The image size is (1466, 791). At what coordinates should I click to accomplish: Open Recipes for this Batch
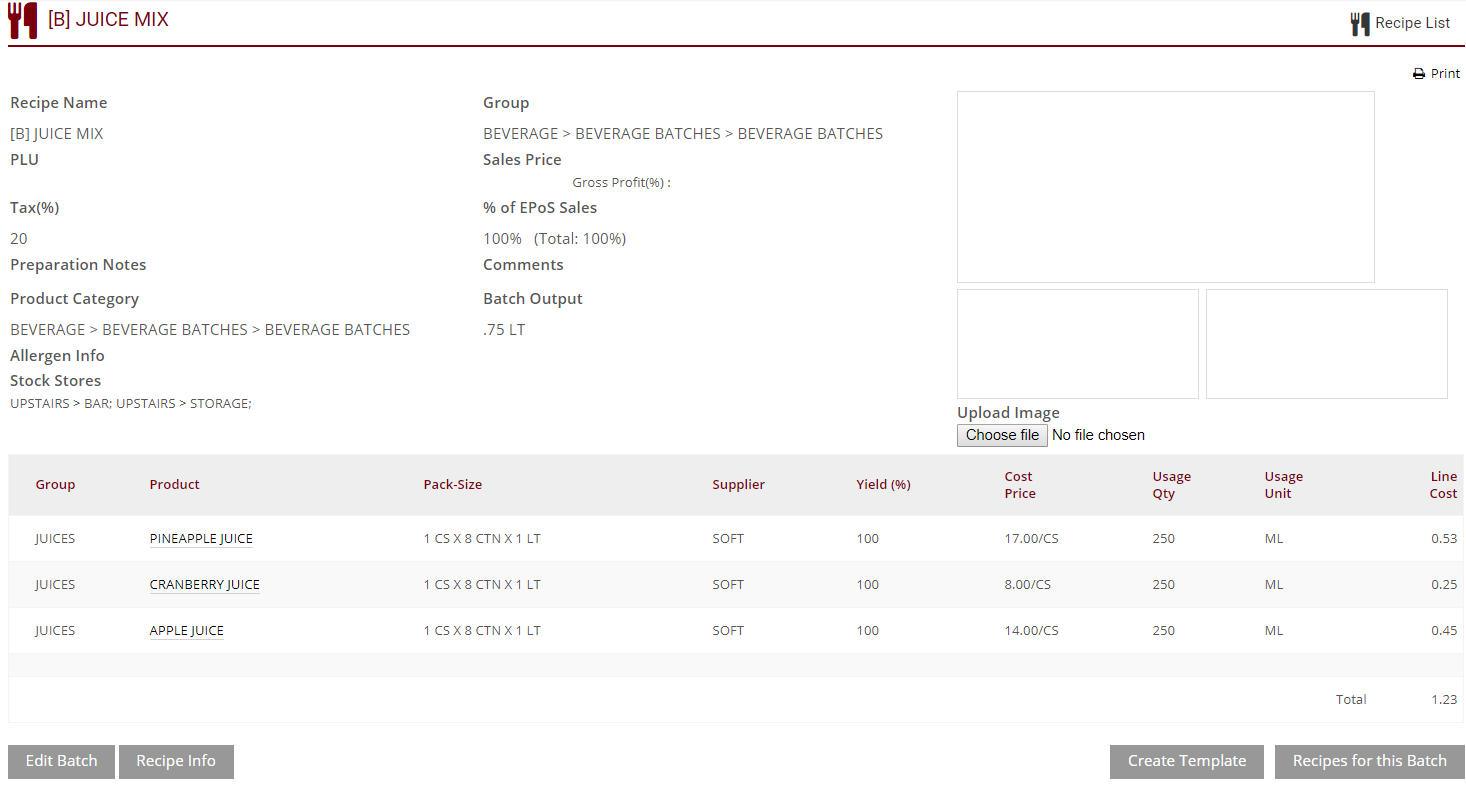click(x=1368, y=761)
